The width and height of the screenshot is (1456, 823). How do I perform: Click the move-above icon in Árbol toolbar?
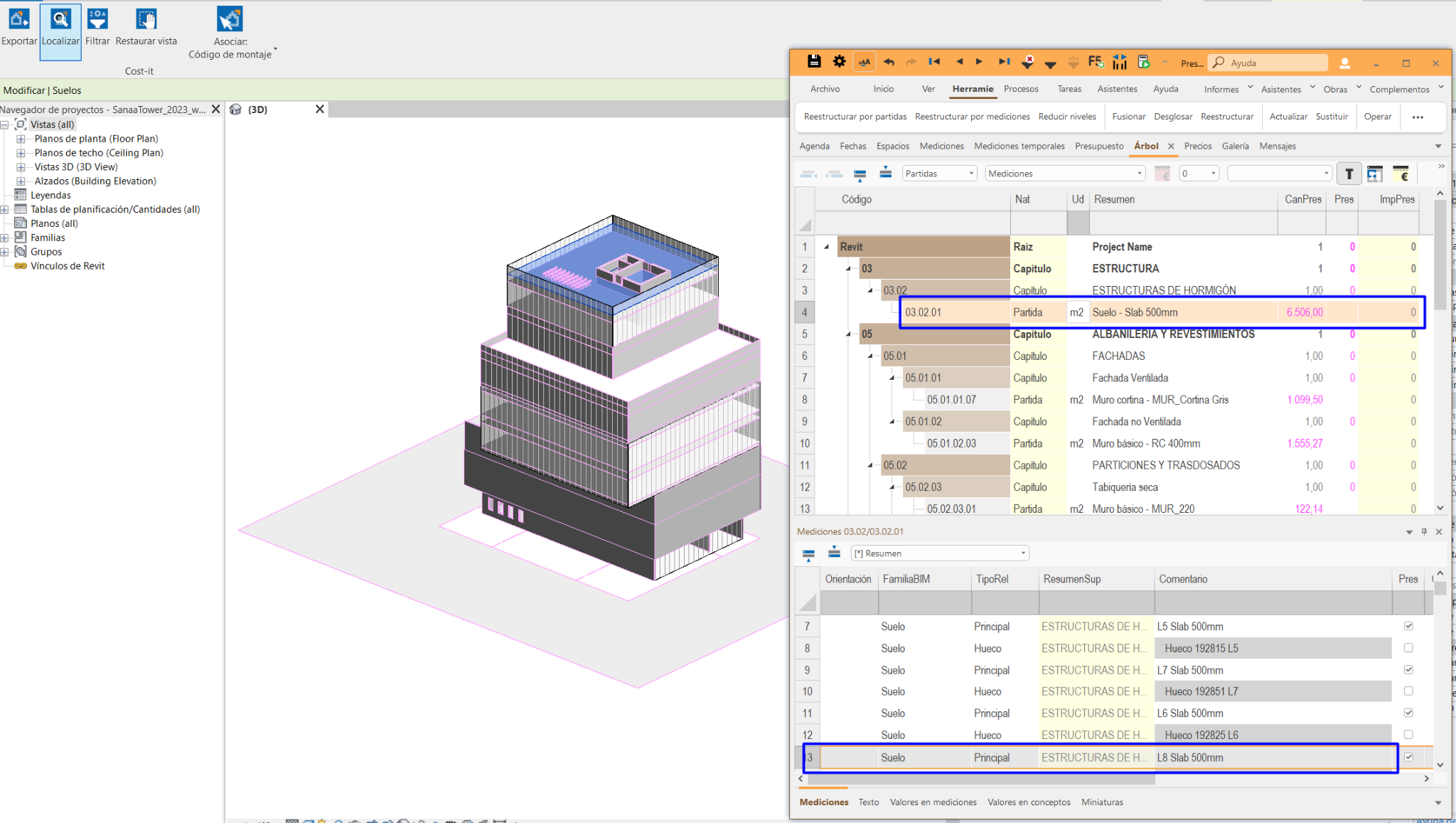tap(885, 173)
